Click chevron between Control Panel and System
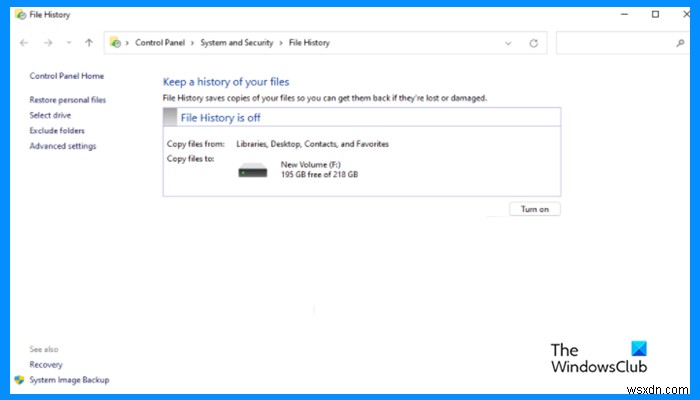This screenshot has width=700, height=400. point(192,43)
